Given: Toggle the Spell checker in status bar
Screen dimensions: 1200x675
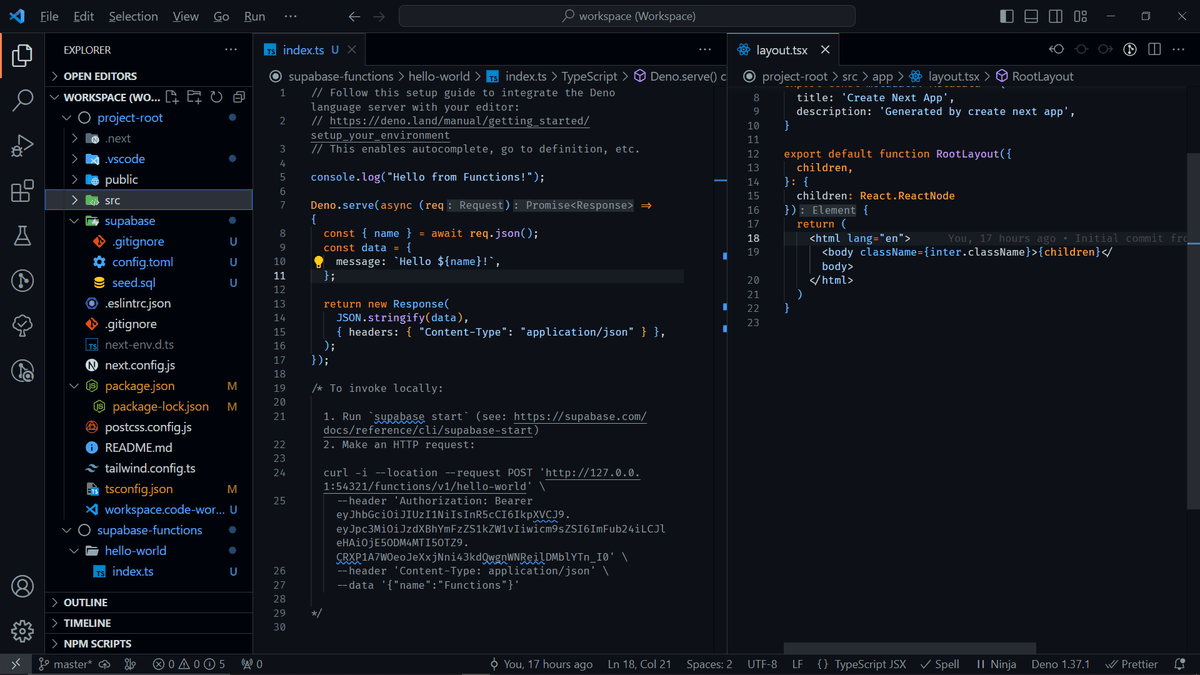Looking at the screenshot, I should click(939, 664).
